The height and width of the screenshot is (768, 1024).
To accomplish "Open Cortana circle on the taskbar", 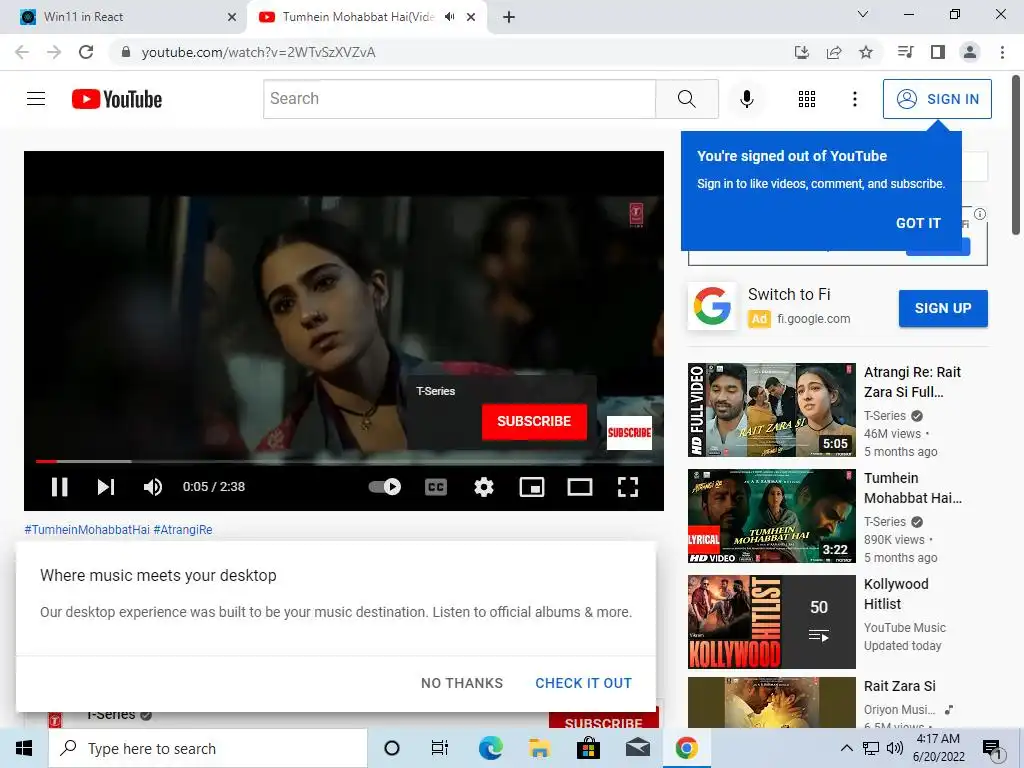I will (392, 748).
